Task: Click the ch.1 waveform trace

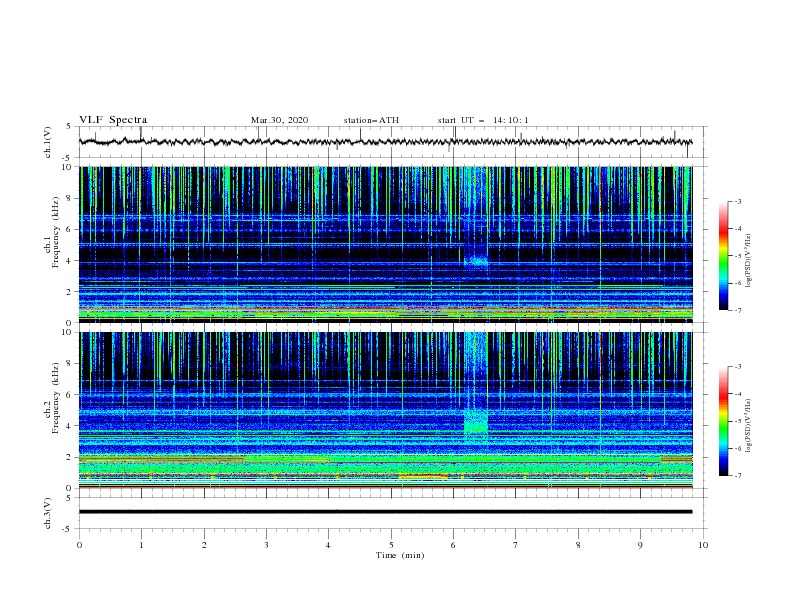Action: pyautogui.click(x=385, y=142)
